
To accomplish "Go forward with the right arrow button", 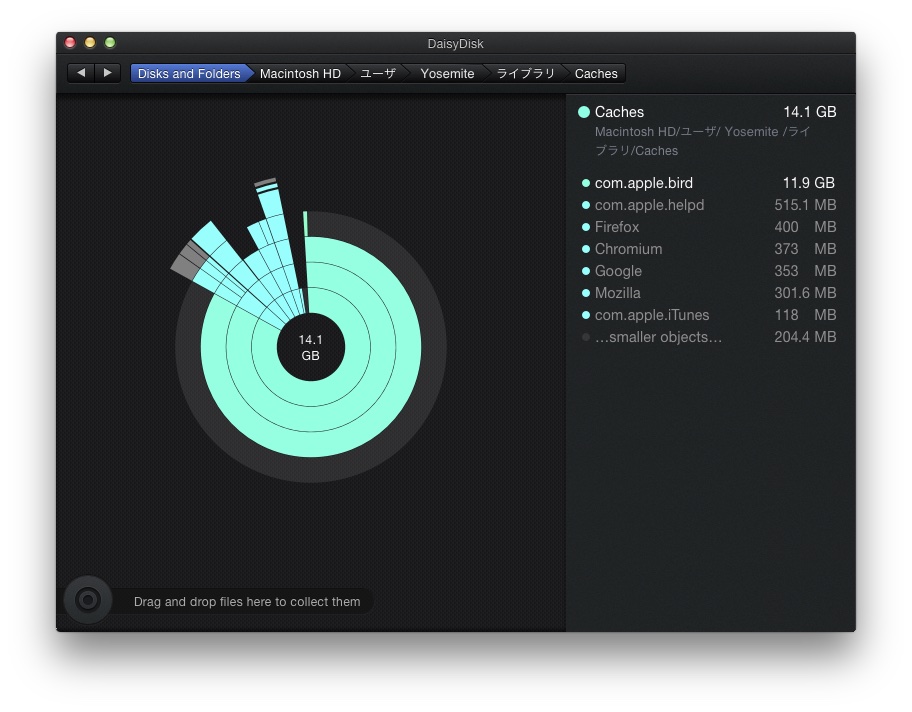I will pyautogui.click(x=108, y=73).
